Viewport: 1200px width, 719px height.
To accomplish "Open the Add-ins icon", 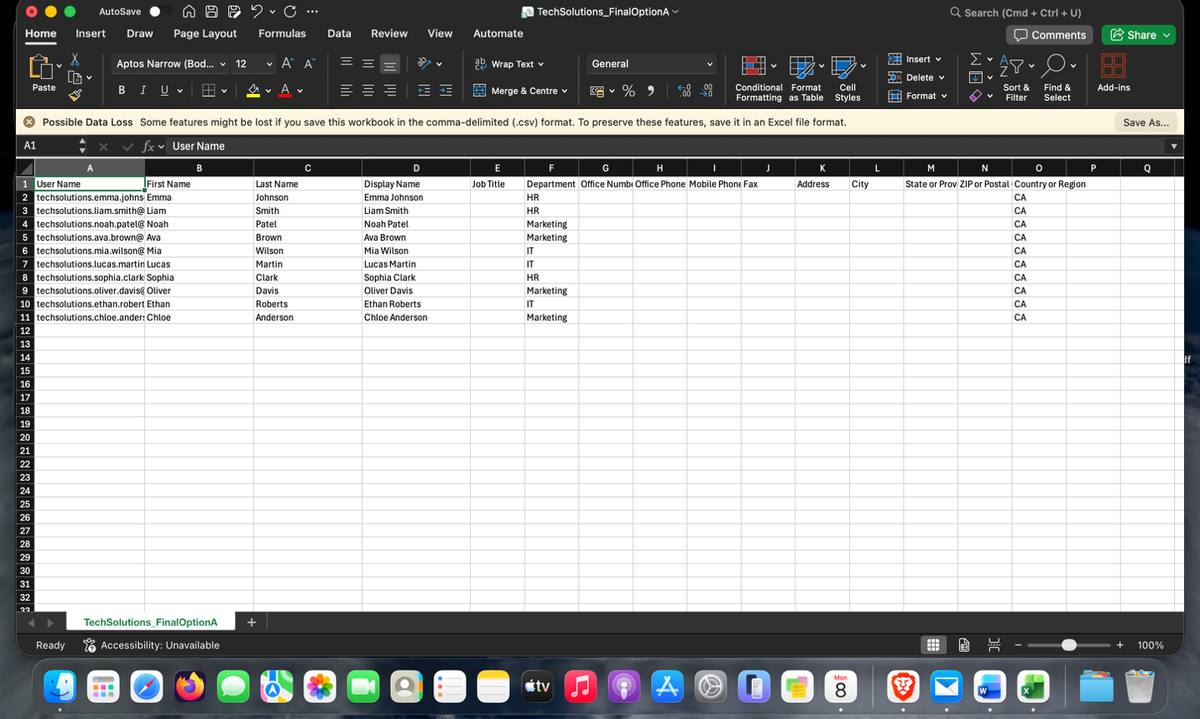I will [1113, 66].
